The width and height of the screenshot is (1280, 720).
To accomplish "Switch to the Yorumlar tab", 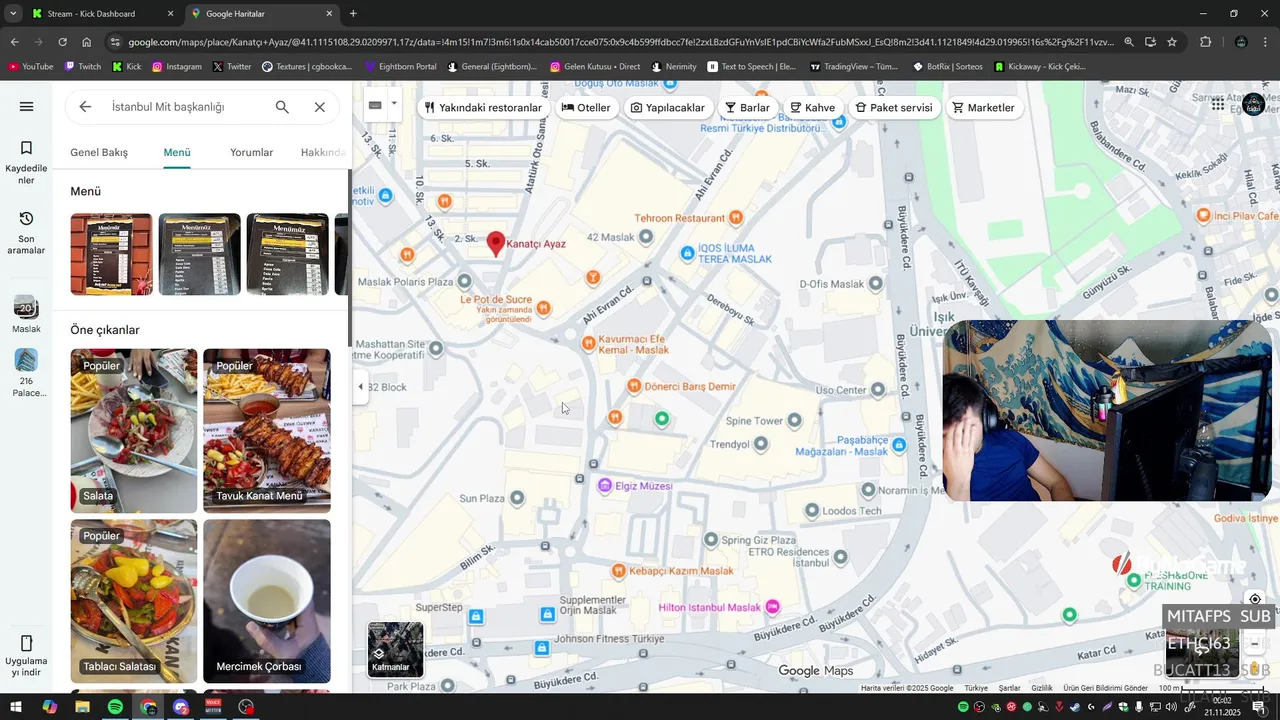I will pyautogui.click(x=252, y=152).
